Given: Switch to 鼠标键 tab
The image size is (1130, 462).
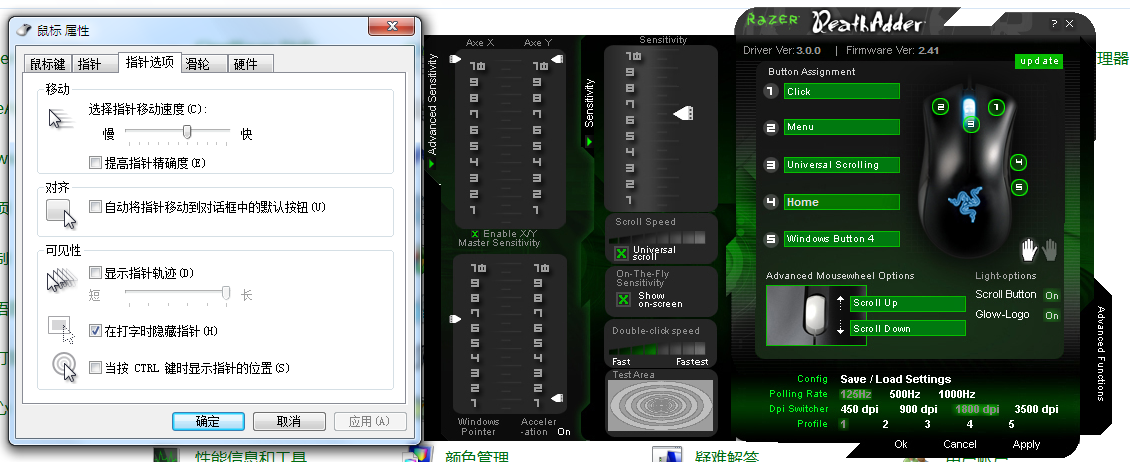Looking at the screenshot, I should pos(48,64).
